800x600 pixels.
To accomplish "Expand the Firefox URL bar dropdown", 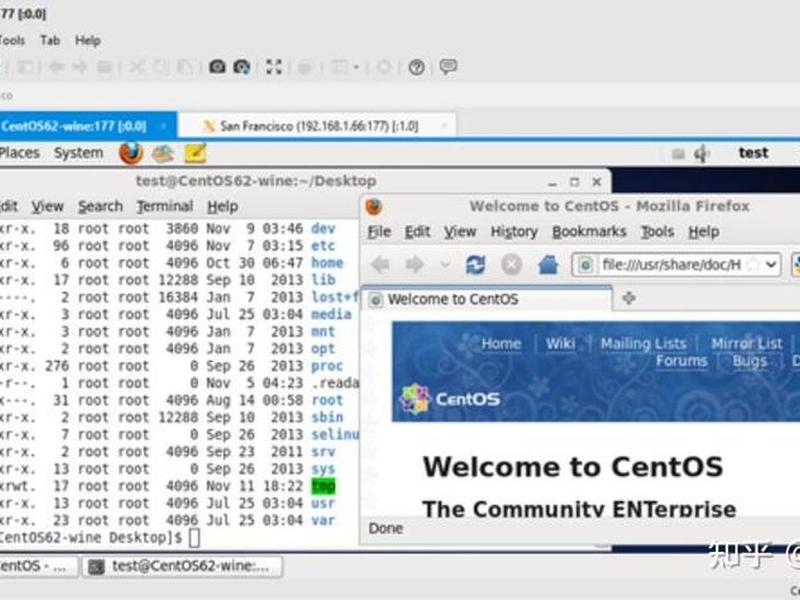I will [771, 265].
